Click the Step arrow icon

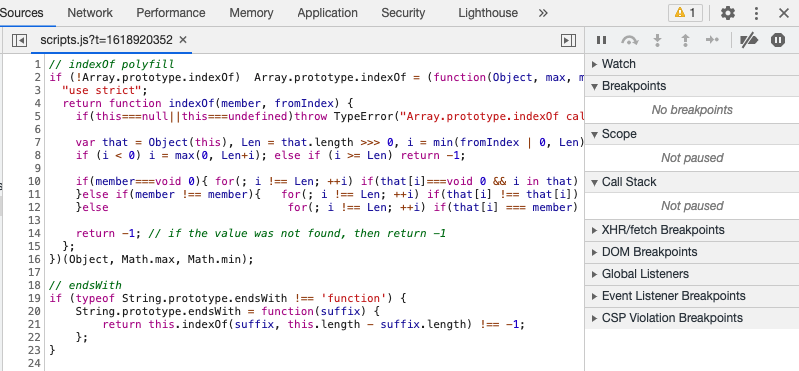click(712, 40)
